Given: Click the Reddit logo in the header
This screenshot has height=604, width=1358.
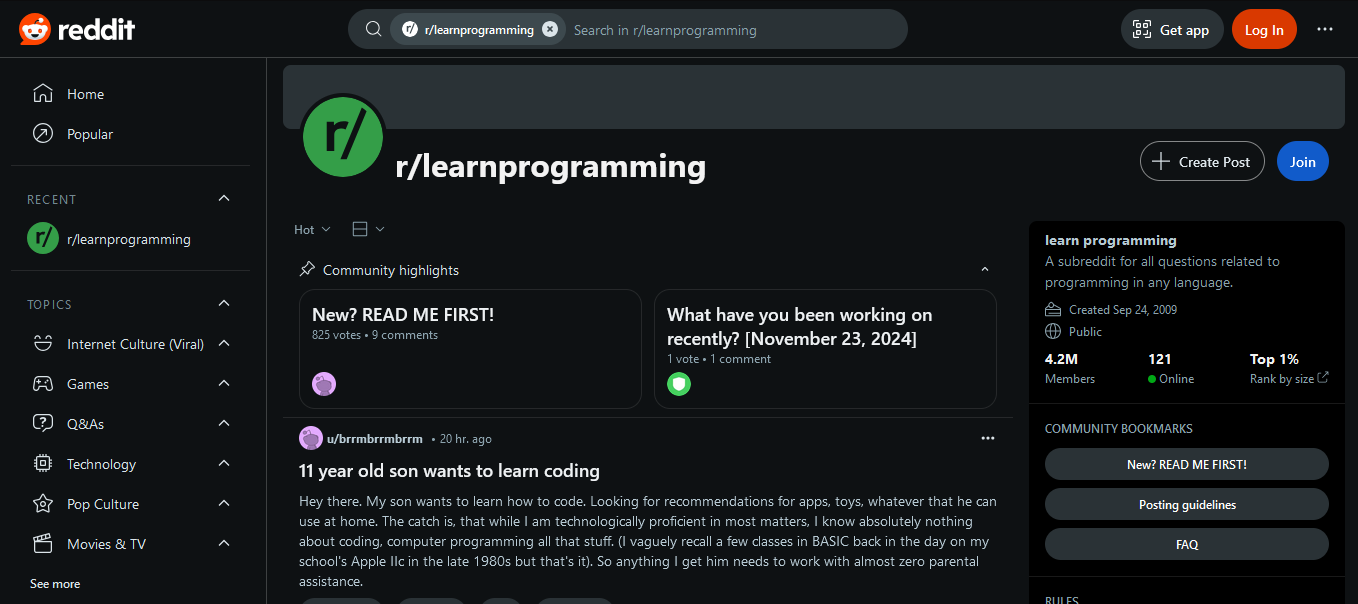Looking at the screenshot, I should tap(77, 29).
